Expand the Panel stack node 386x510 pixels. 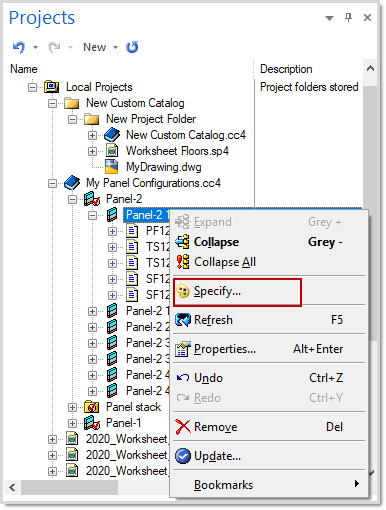(x=72, y=407)
